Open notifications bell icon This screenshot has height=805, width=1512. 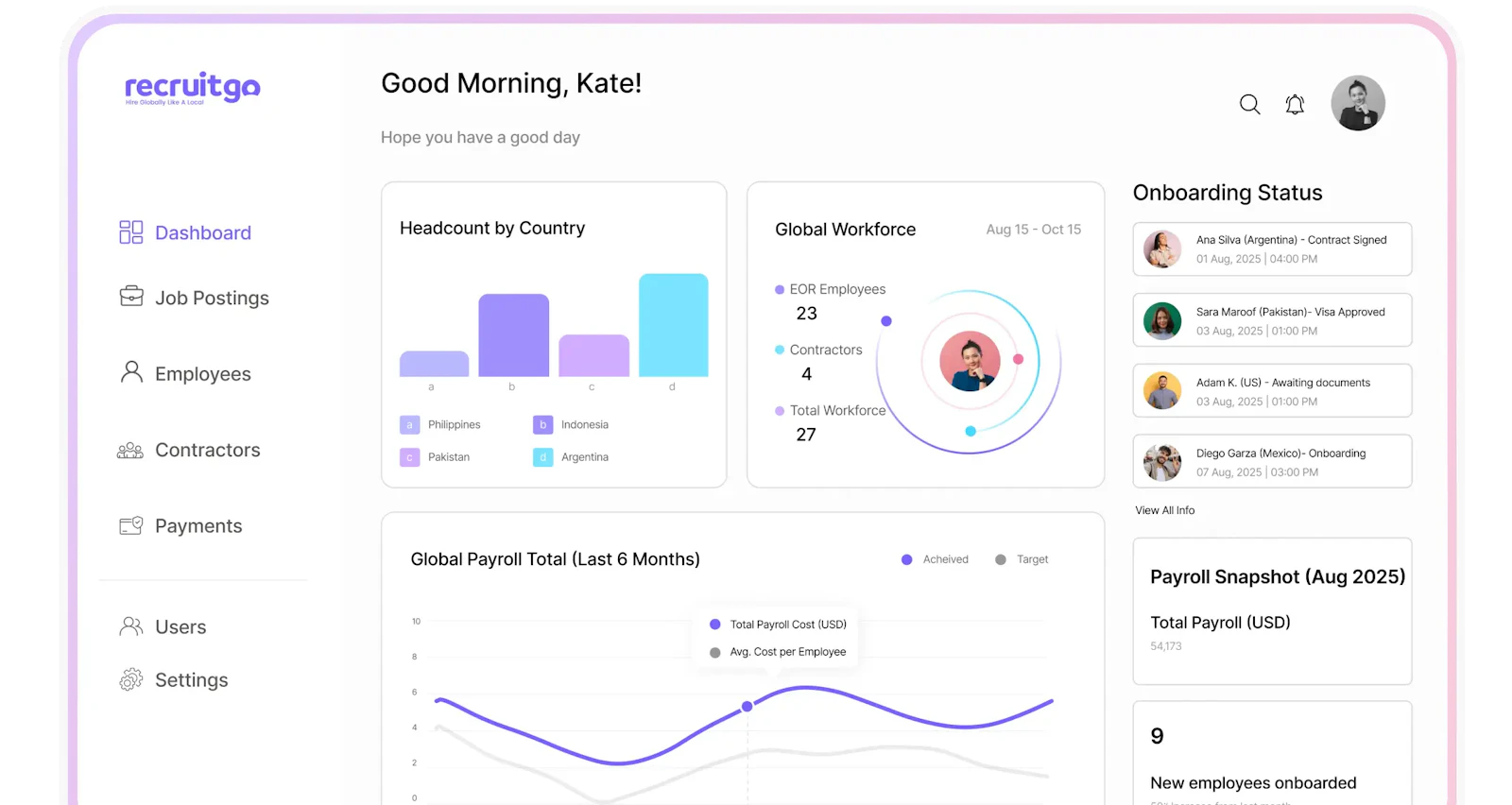pyautogui.click(x=1295, y=104)
